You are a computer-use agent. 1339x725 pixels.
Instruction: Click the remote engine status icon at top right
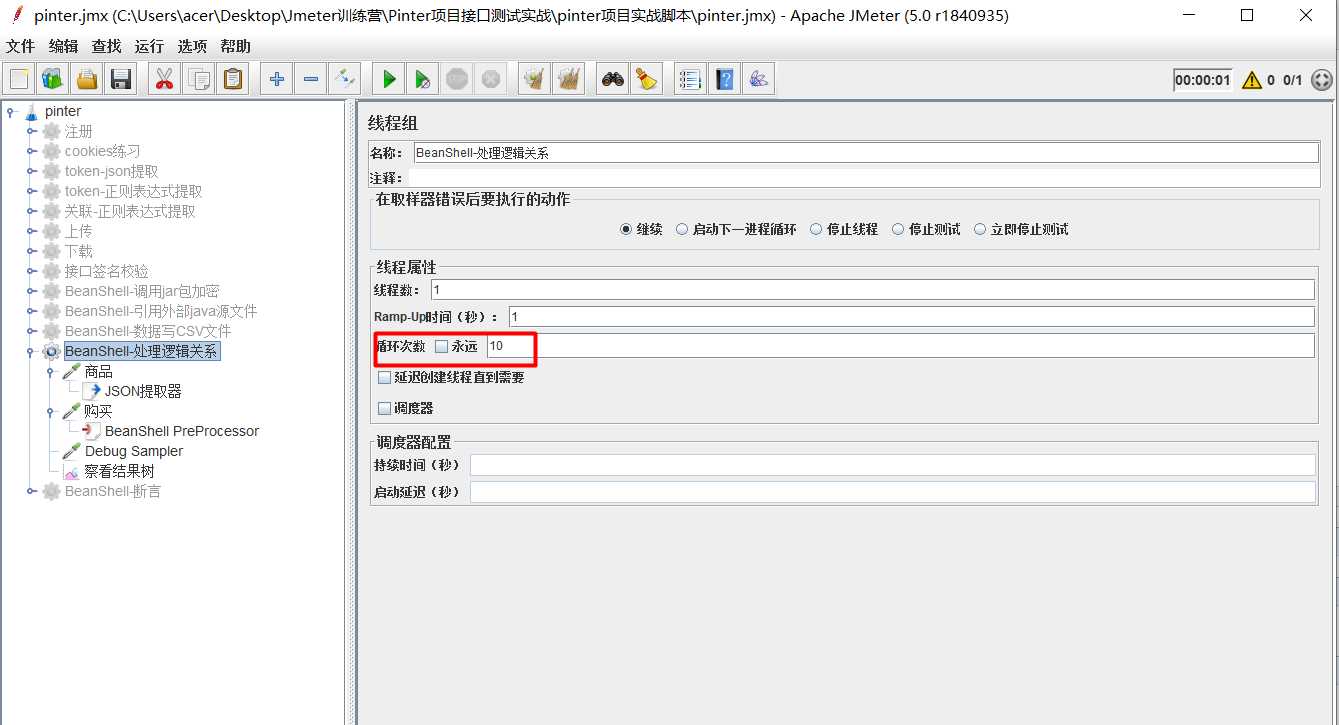click(1321, 80)
